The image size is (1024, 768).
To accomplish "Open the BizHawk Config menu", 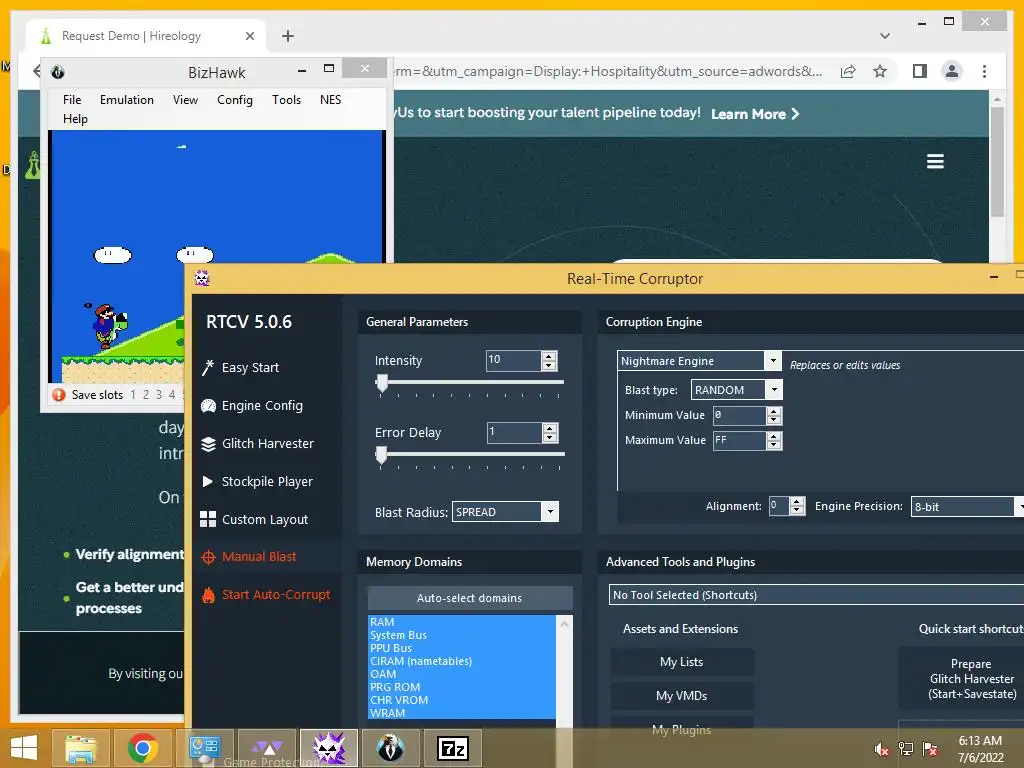I will click(234, 100).
